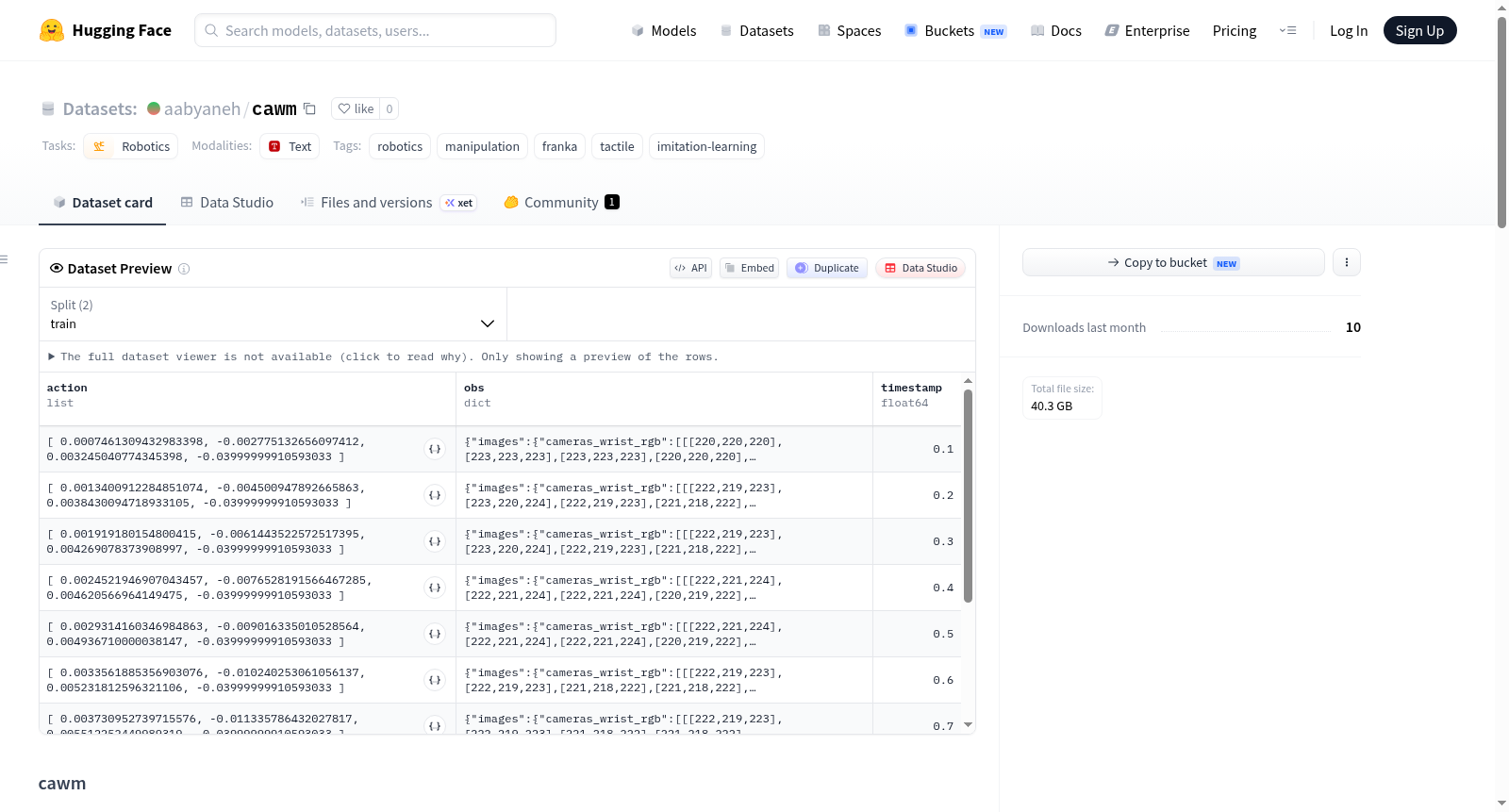Open Models in the top navigation
This screenshot has height=812, width=1509.
tap(664, 31)
